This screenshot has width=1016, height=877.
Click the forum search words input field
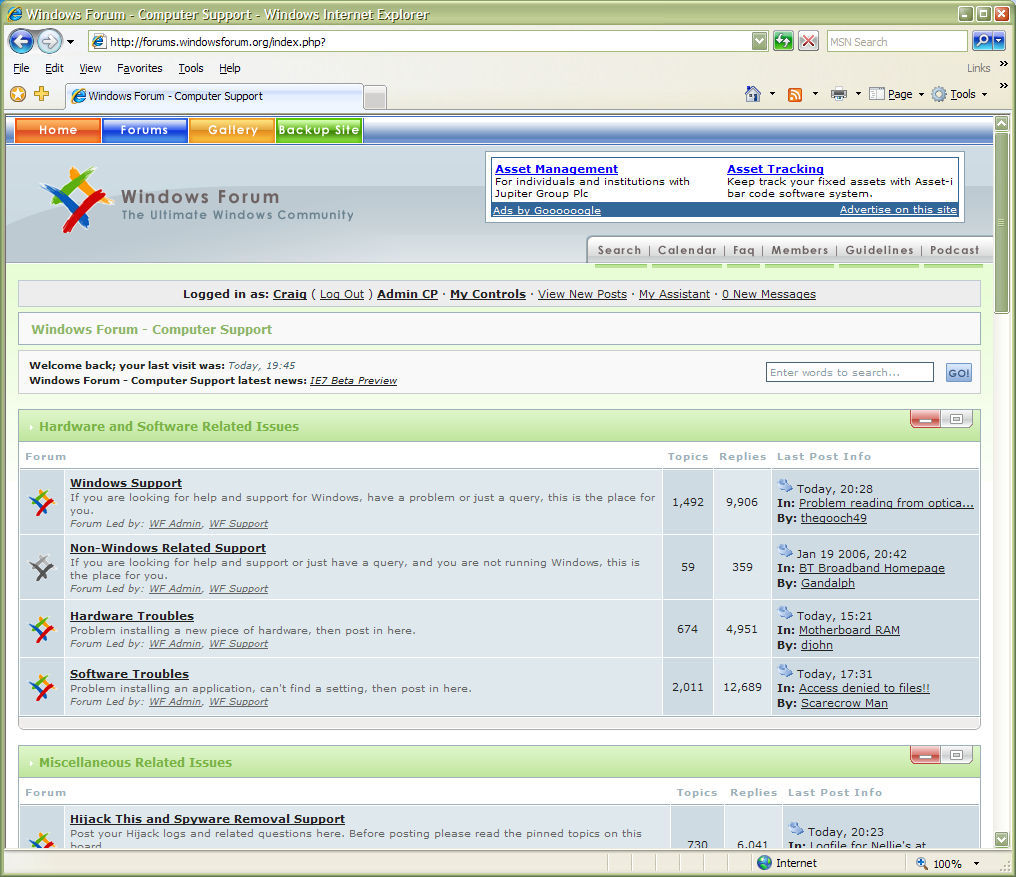point(849,373)
